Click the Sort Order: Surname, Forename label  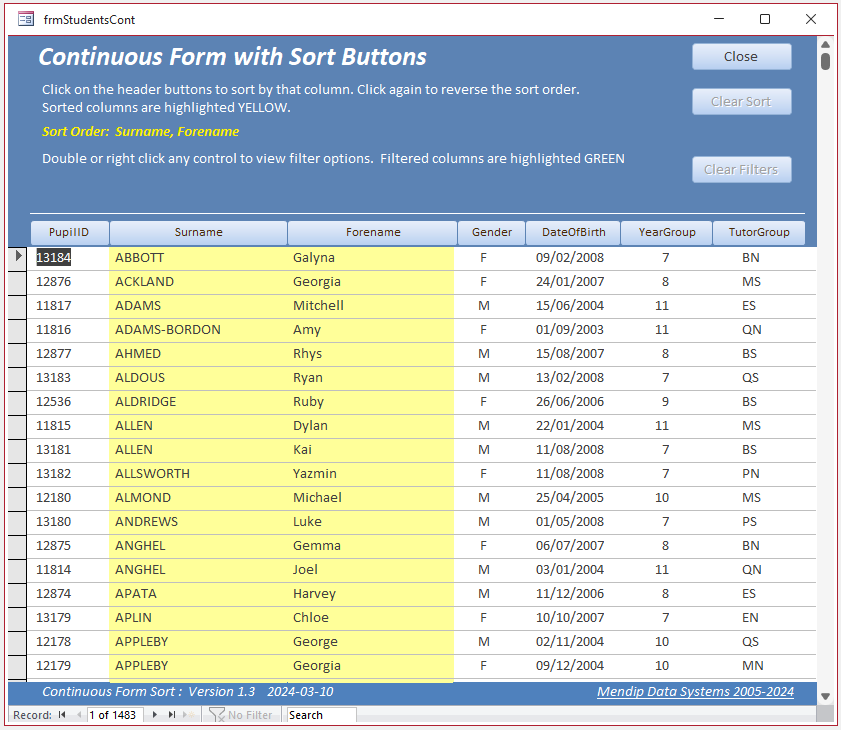[x=141, y=131]
